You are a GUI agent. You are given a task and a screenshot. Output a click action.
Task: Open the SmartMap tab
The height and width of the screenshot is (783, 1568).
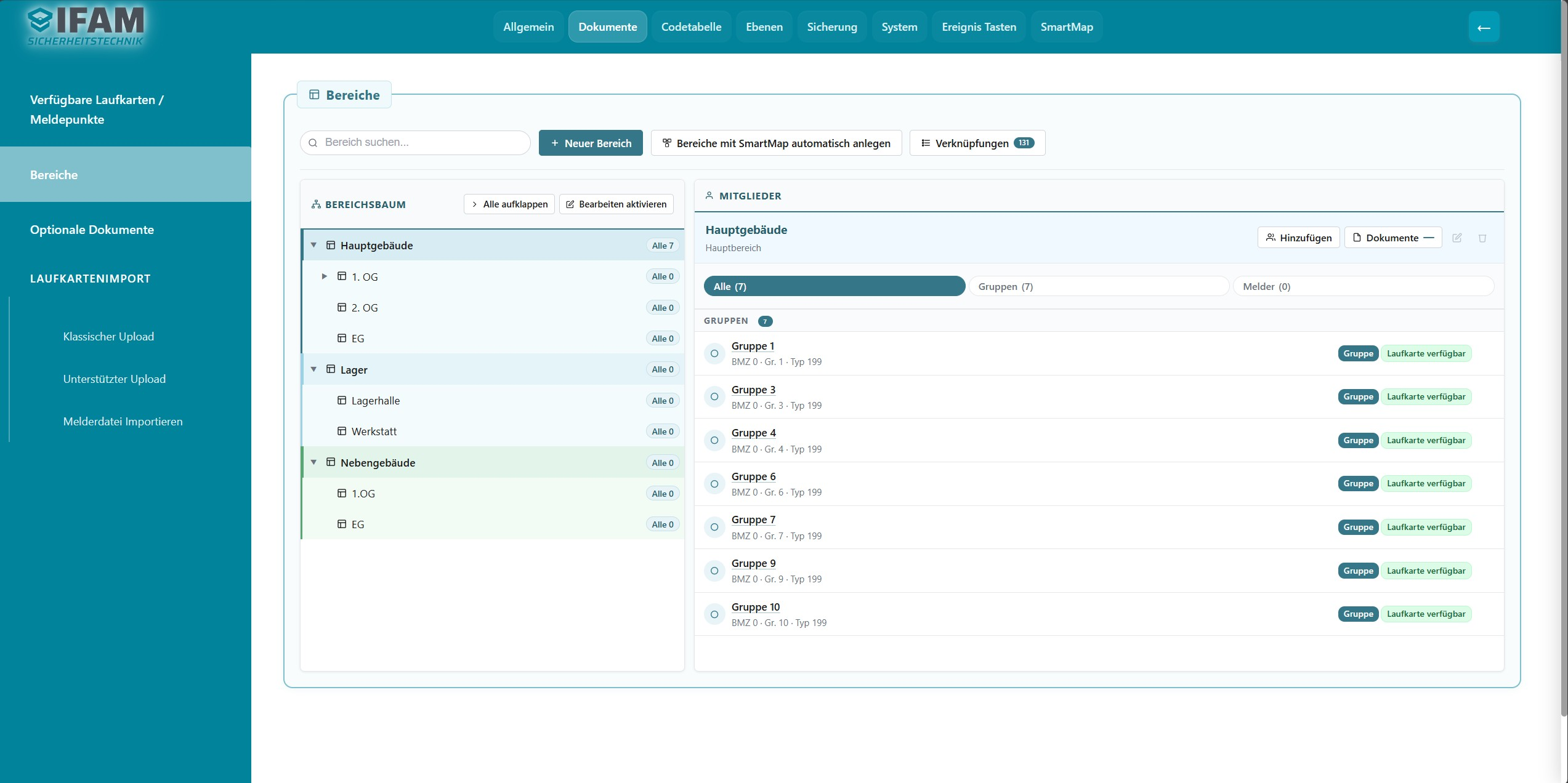click(x=1067, y=27)
